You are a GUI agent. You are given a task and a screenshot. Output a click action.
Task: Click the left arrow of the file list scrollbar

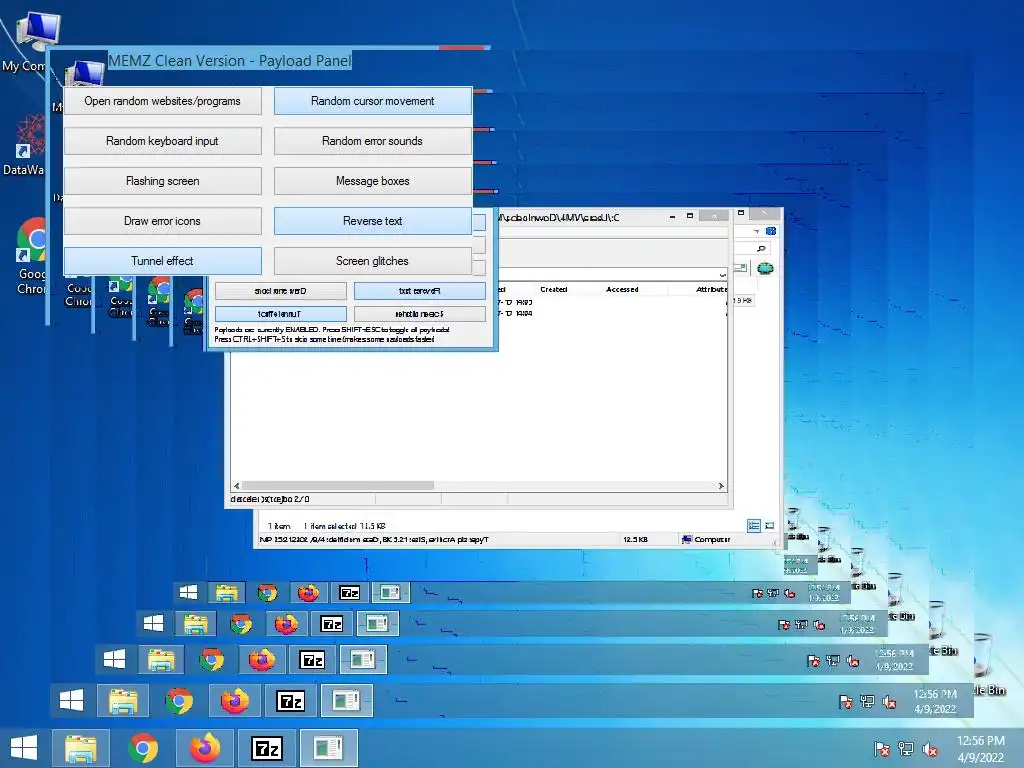point(237,486)
